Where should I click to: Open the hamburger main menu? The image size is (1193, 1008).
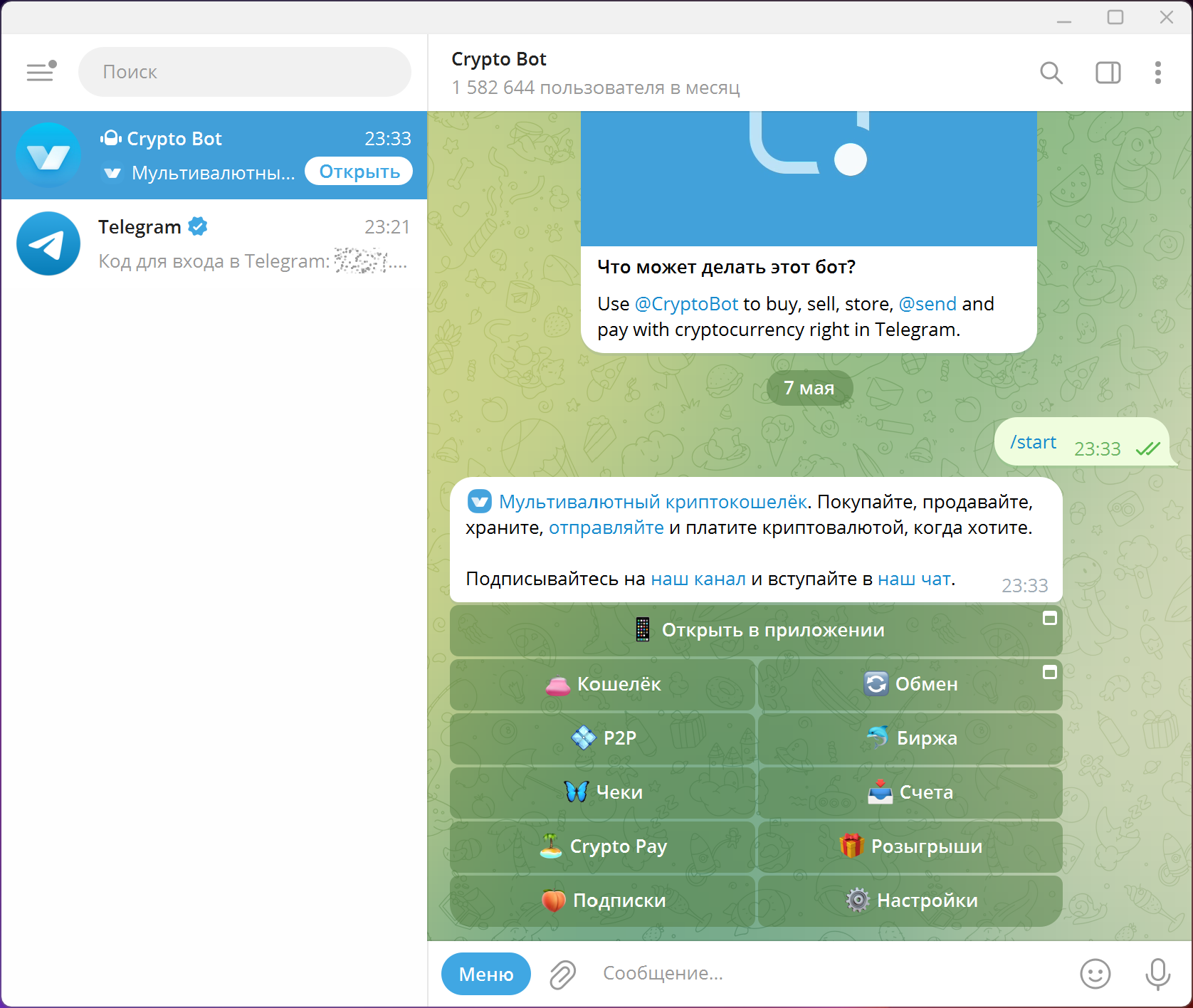[x=41, y=71]
